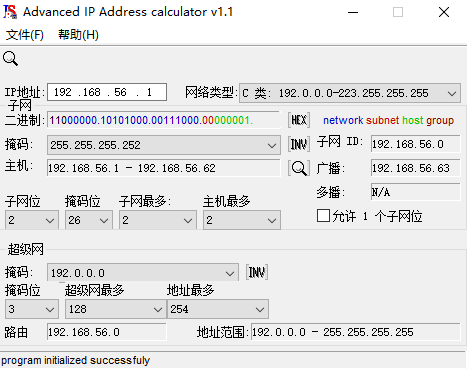The height and width of the screenshot is (369, 467).
Task: Toggle the 允许 1 个子网位 checkbox
Action: click(323, 216)
